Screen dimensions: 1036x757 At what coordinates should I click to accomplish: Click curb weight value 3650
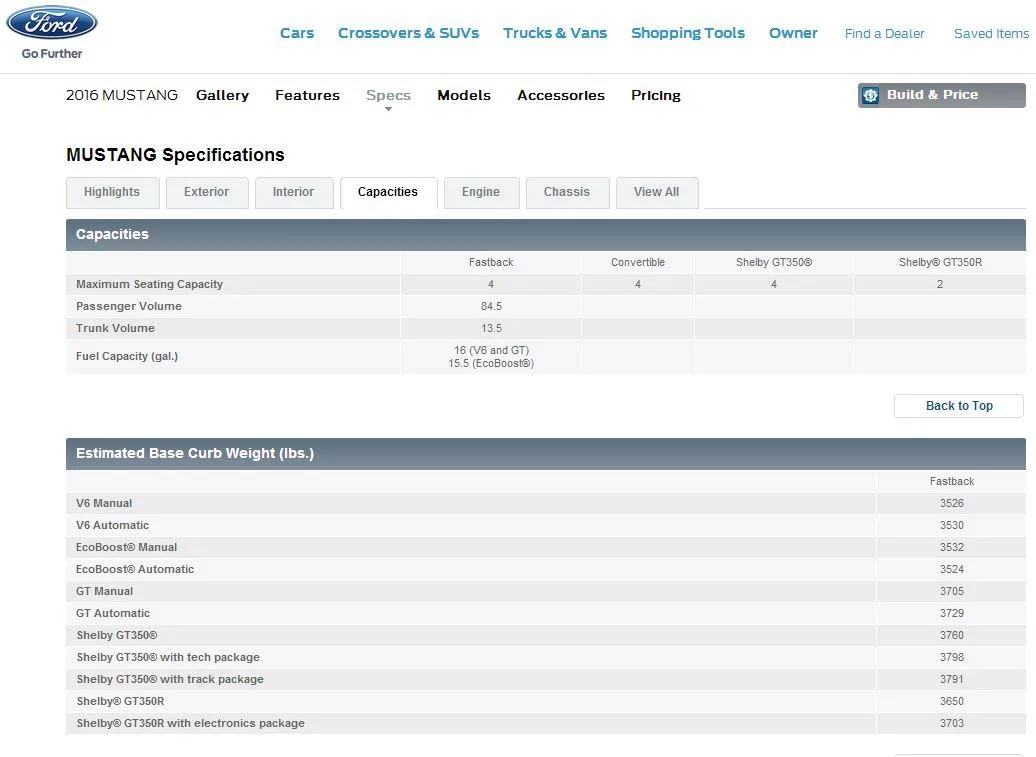click(951, 701)
